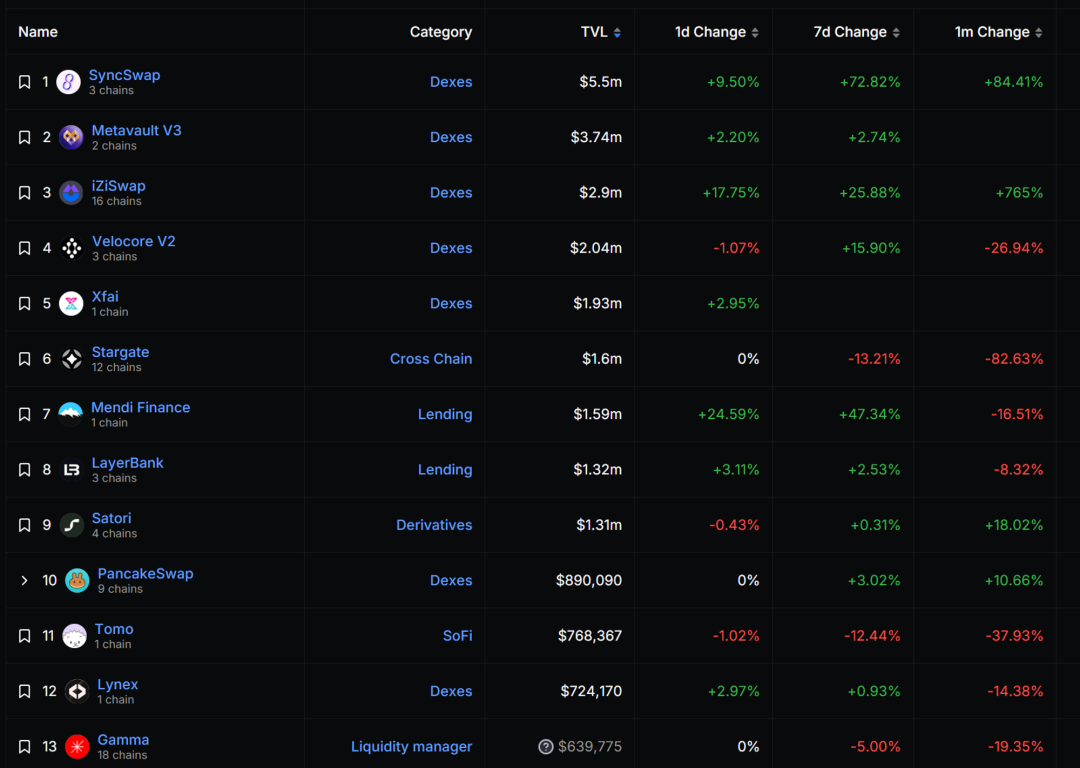Click the iZiSwap logo icon
This screenshot has width=1080, height=768.
71,193
